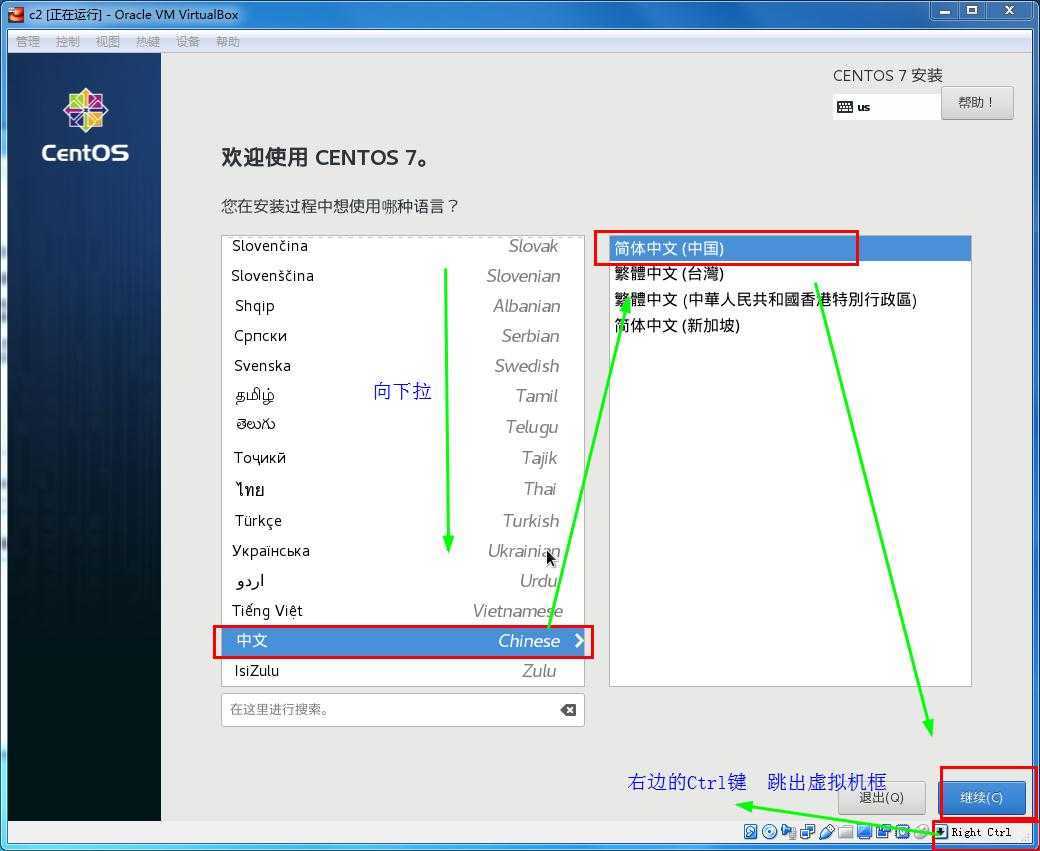Select Shqip Albanian language
The width and height of the screenshot is (1040, 851).
click(403, 306)
